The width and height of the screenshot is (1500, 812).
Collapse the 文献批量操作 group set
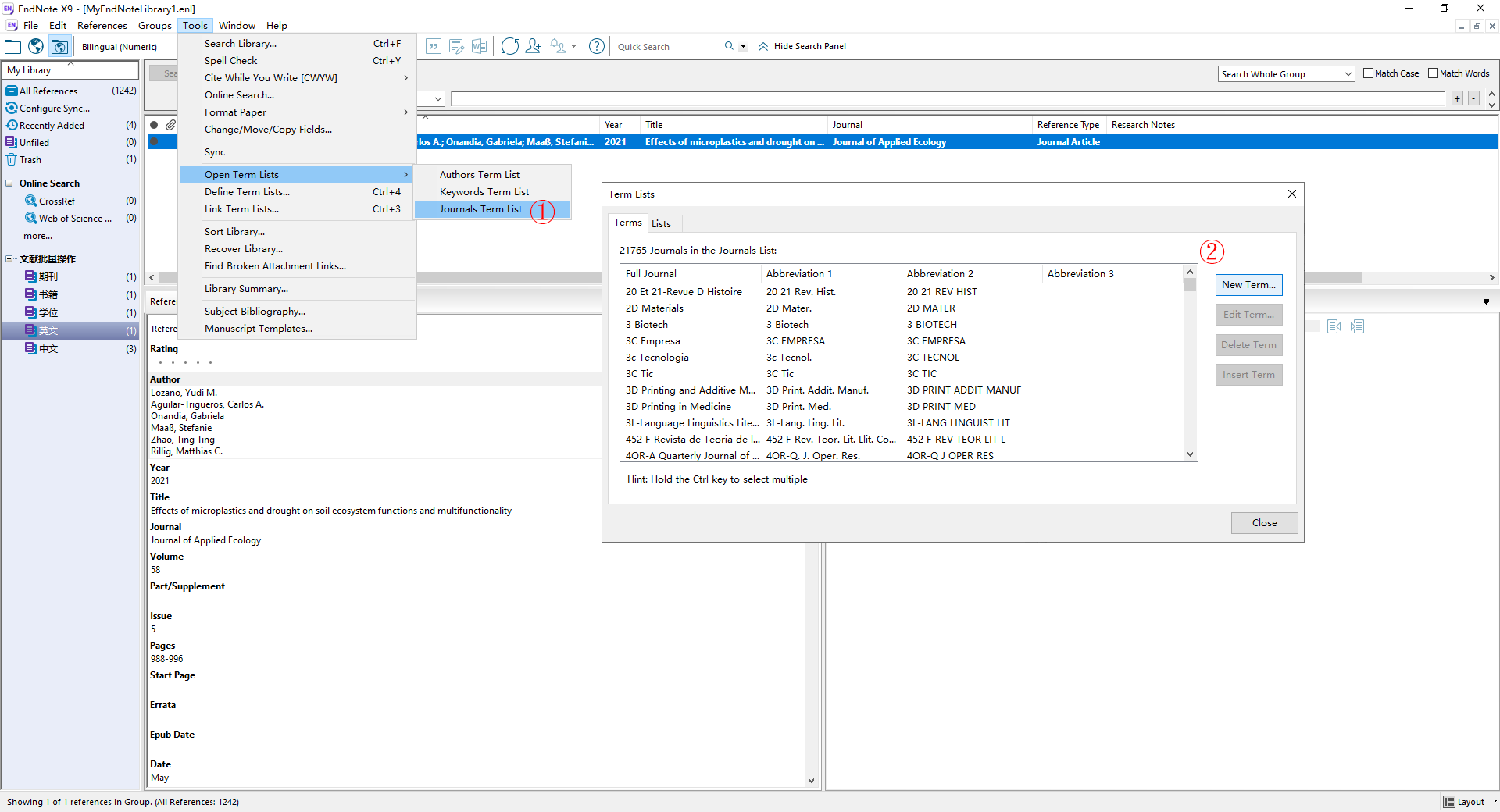coord(9,259)
